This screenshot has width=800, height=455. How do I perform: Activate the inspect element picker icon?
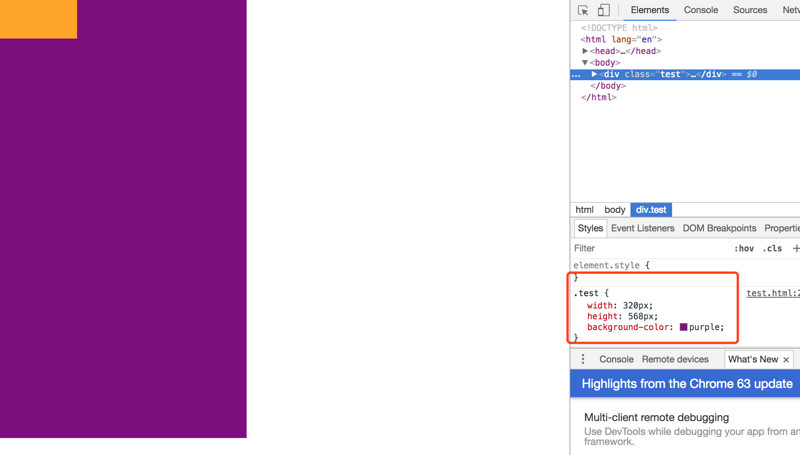pyautogui.click(x=583, y=10)
